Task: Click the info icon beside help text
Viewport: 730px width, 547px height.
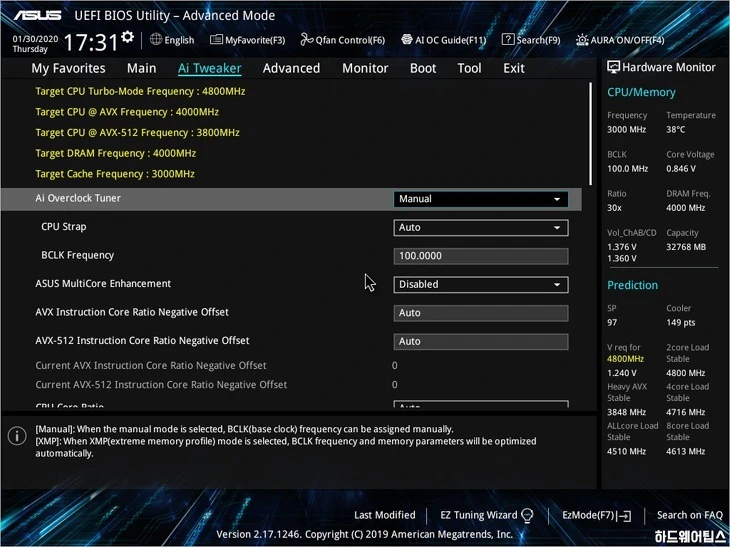Action: (x=17, y=436)
